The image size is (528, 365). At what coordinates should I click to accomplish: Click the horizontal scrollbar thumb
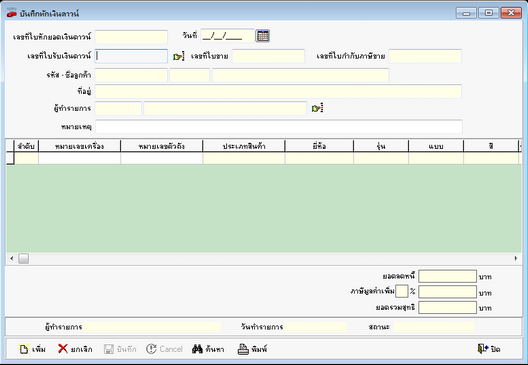(23, 259)
